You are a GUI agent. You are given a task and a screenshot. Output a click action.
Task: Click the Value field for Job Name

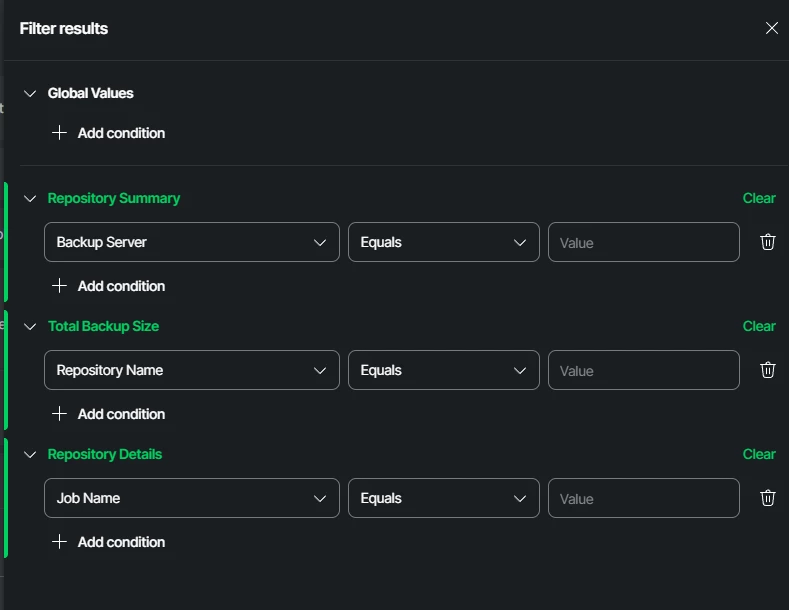(644, 498)
